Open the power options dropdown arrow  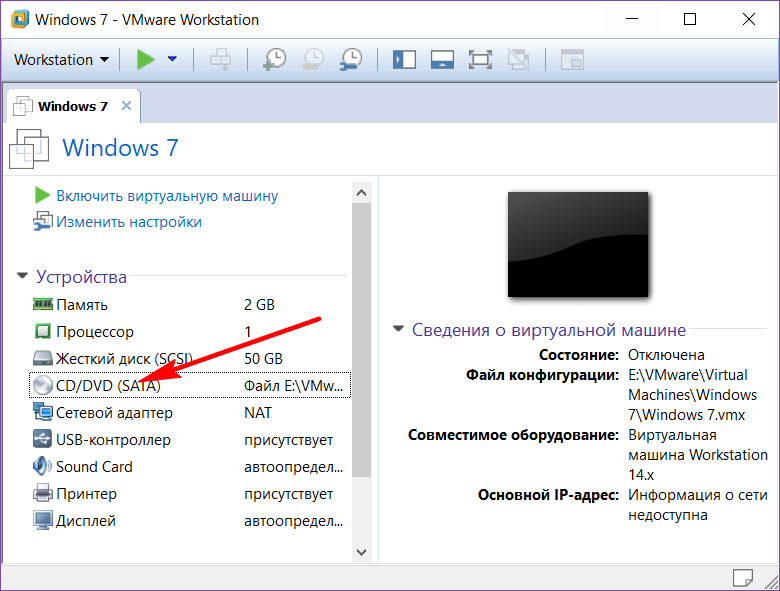click(172, 59)
